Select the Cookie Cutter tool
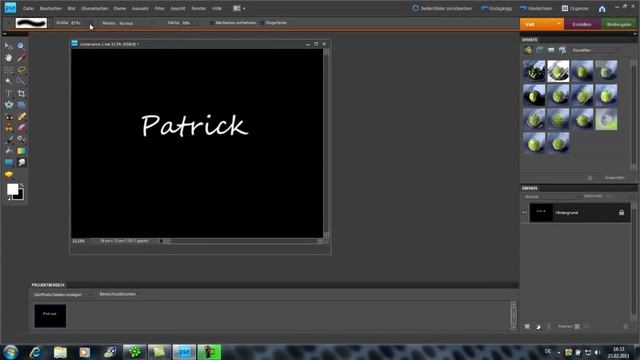640x360 pixels. (9, 105)
